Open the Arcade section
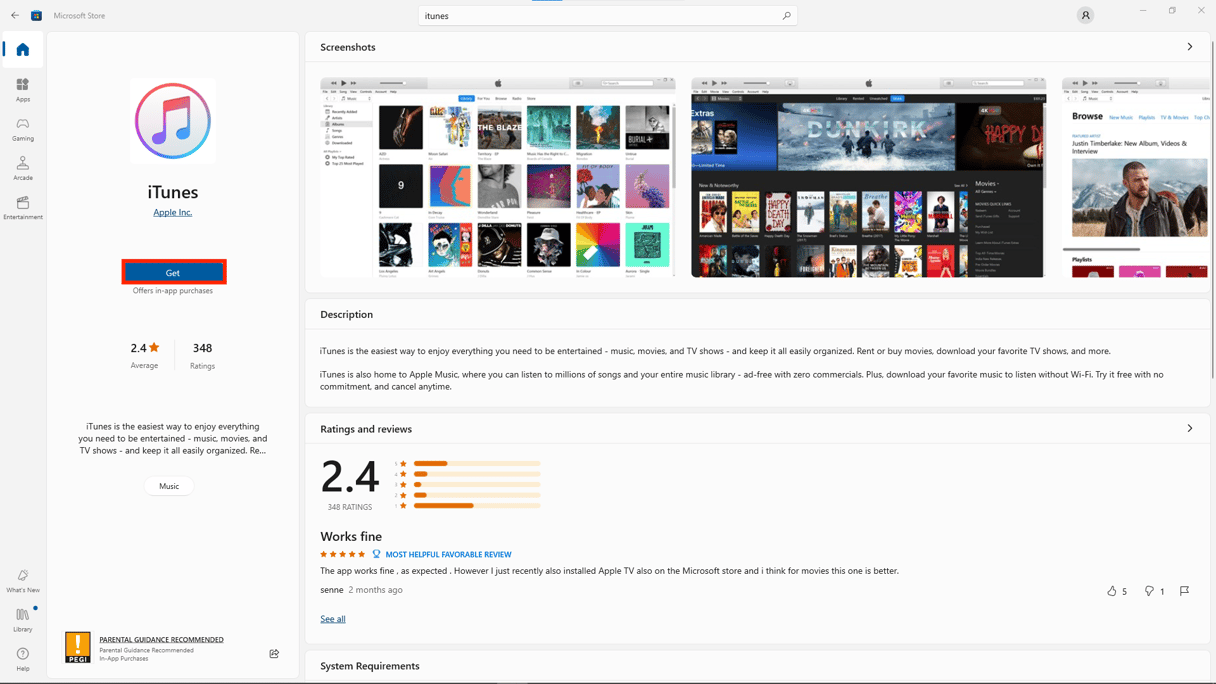 (x=22, y=168)
